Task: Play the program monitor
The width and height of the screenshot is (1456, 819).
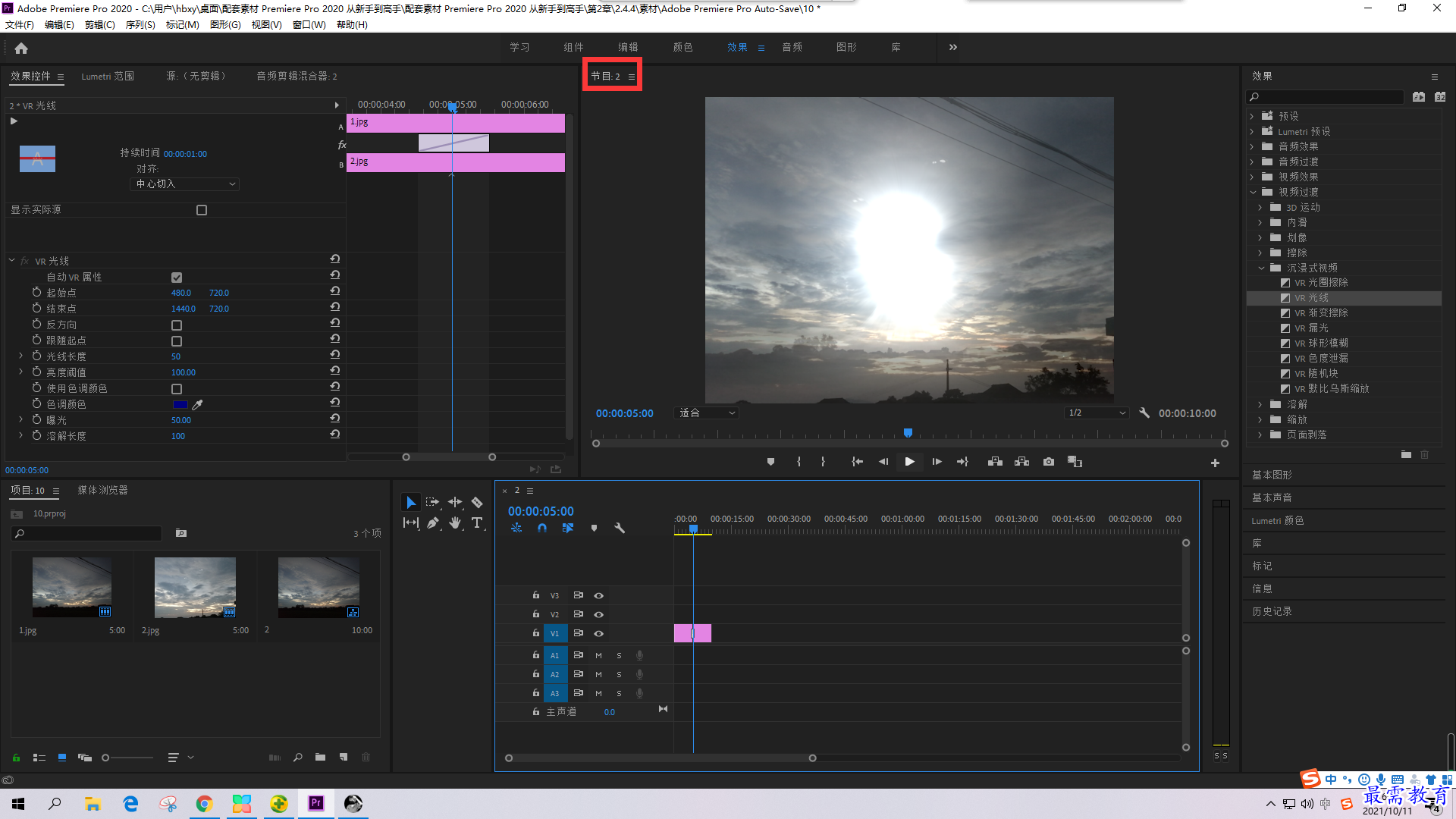Action: tap(909, 461)
